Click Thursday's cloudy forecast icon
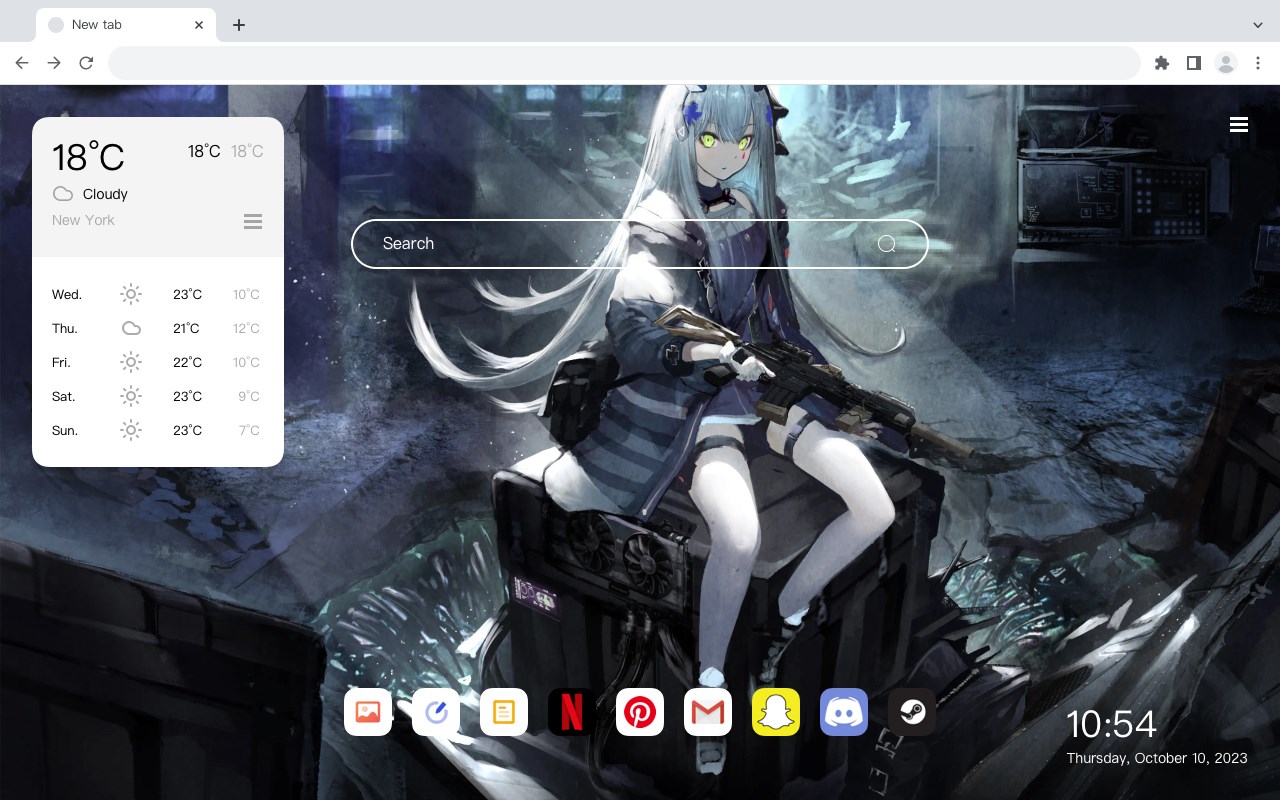Screen dimensions: 1280x800 (x=131, y=328)
